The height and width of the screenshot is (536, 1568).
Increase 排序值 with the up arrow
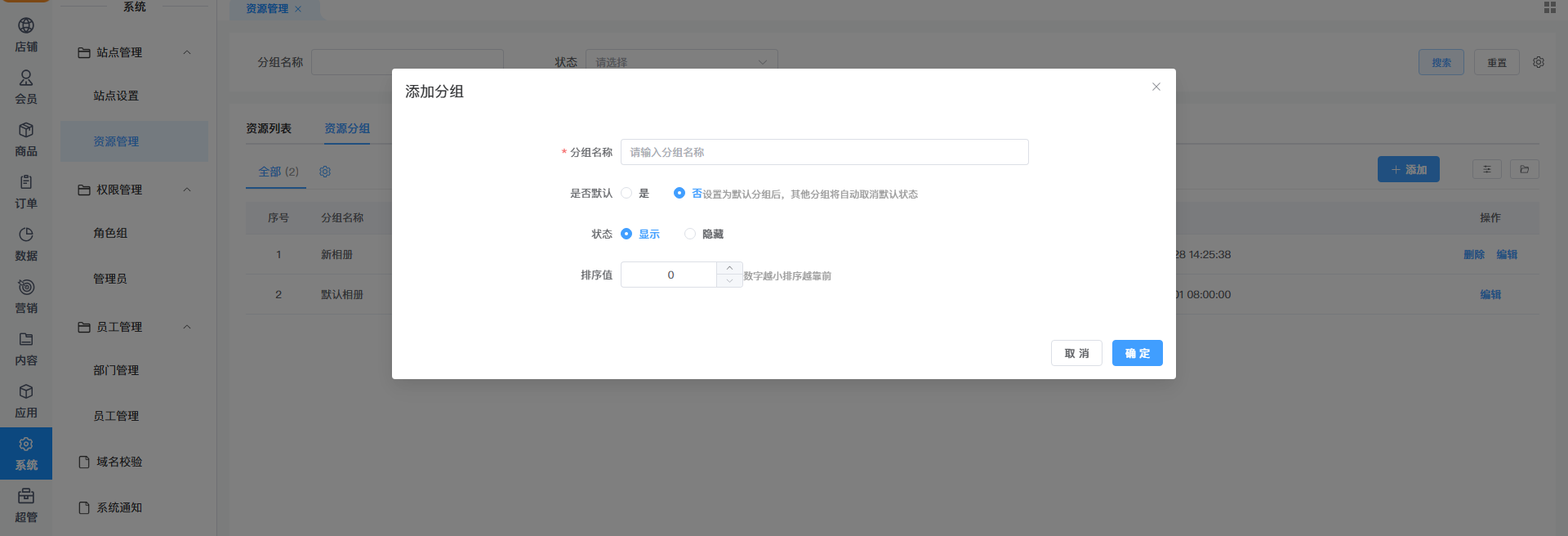729,268
